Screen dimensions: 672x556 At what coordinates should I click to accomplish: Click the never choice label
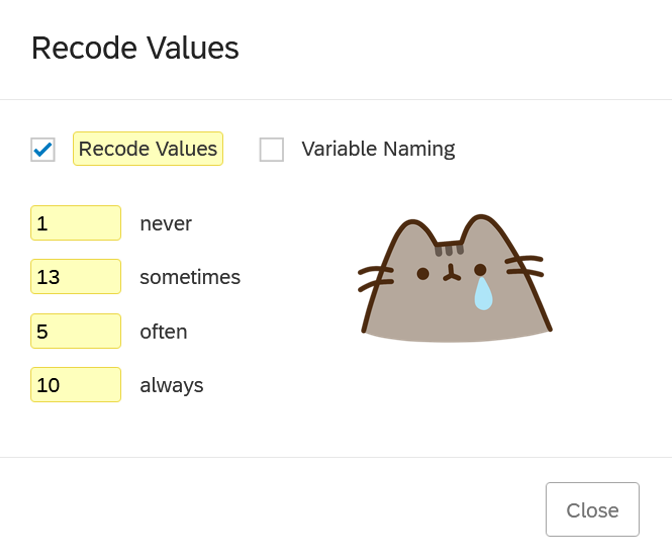click(x=166, y=223)
